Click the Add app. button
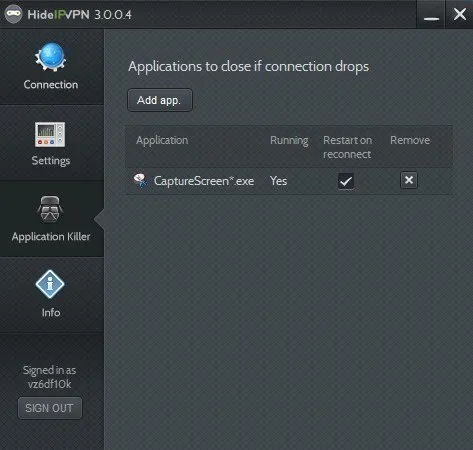The image size is (473, 450). tap(160, 100)
